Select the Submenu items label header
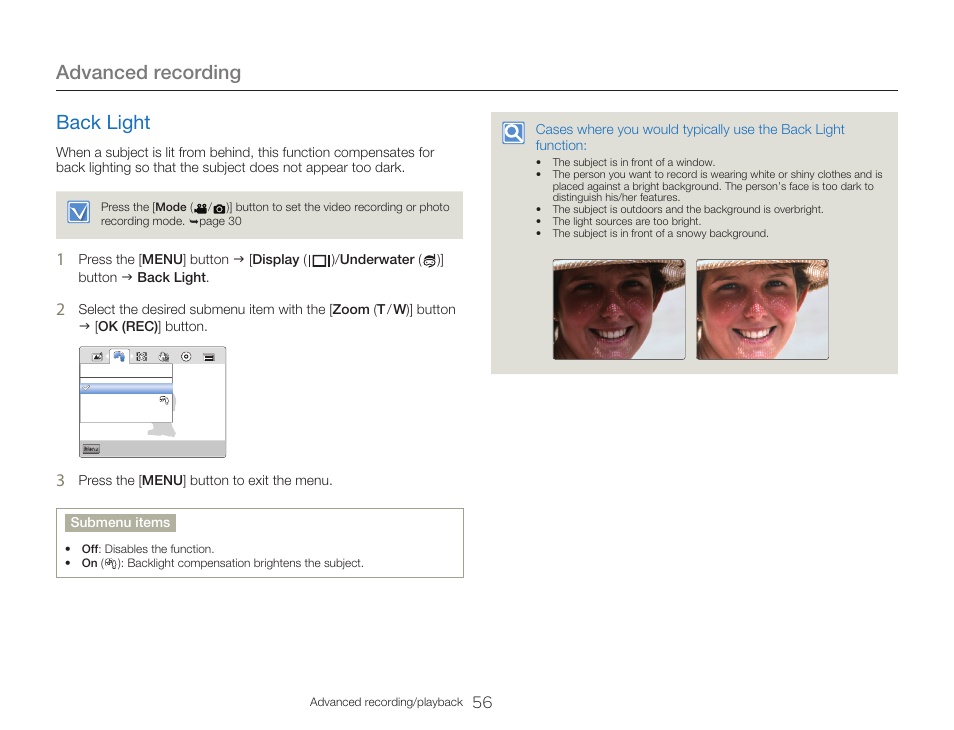 coord(120,523)
